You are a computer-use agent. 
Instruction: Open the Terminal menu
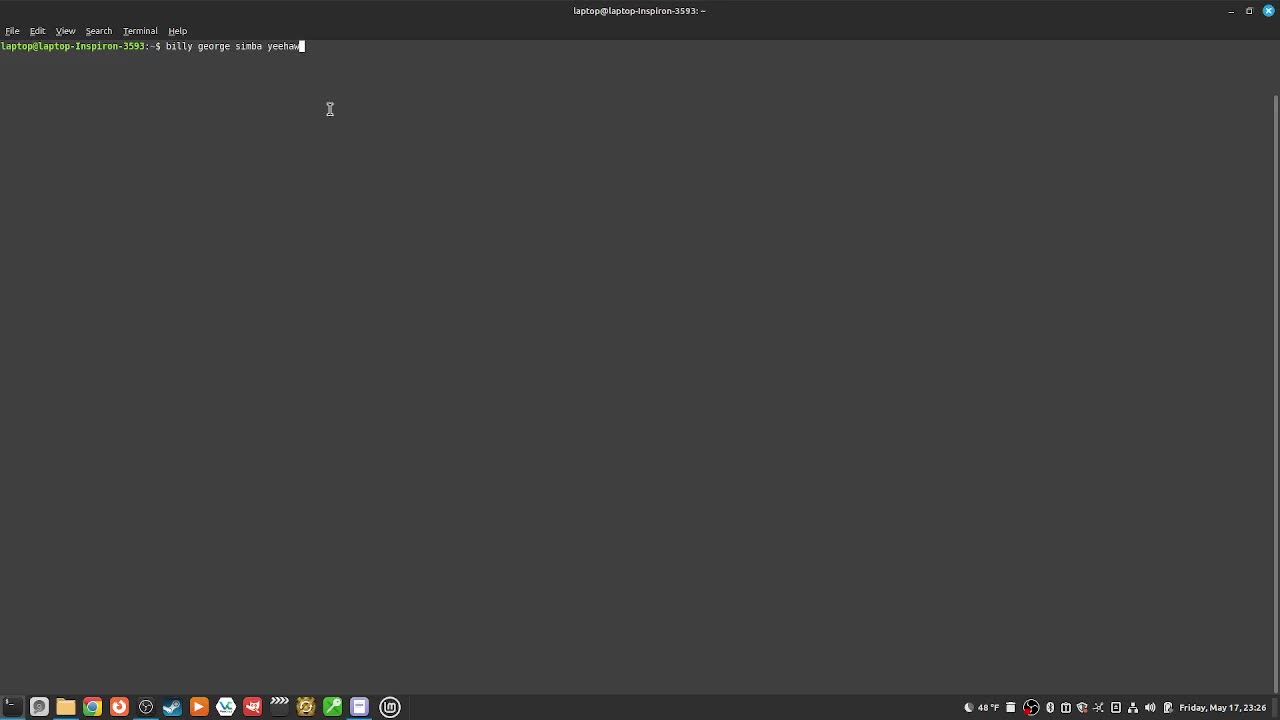[x=140, y=31]
